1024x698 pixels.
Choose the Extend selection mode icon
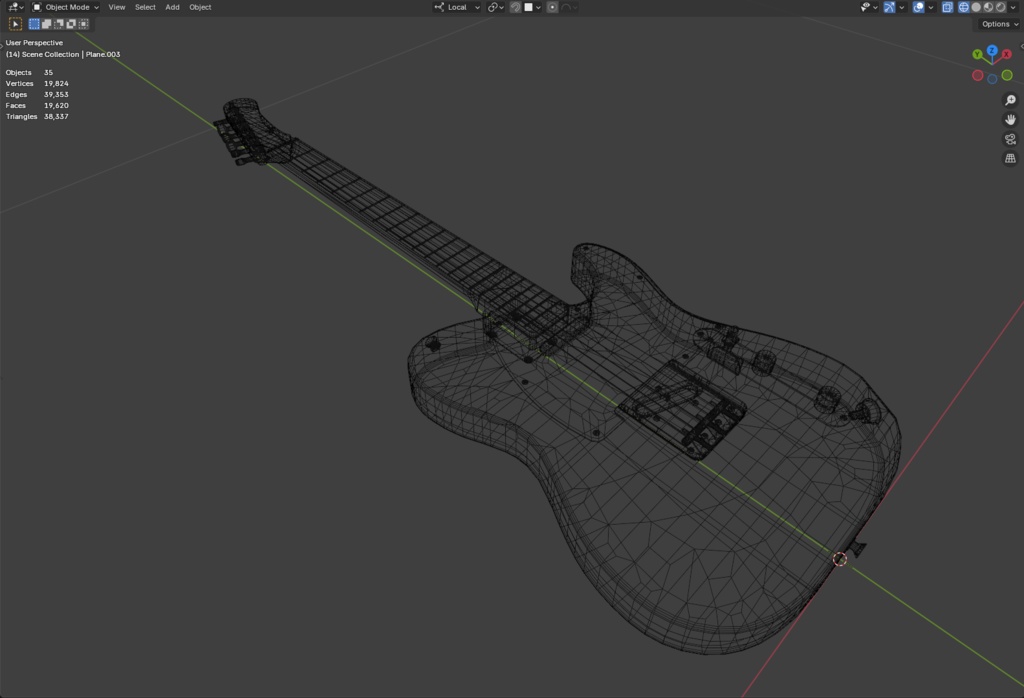click(x=46, y=24)
